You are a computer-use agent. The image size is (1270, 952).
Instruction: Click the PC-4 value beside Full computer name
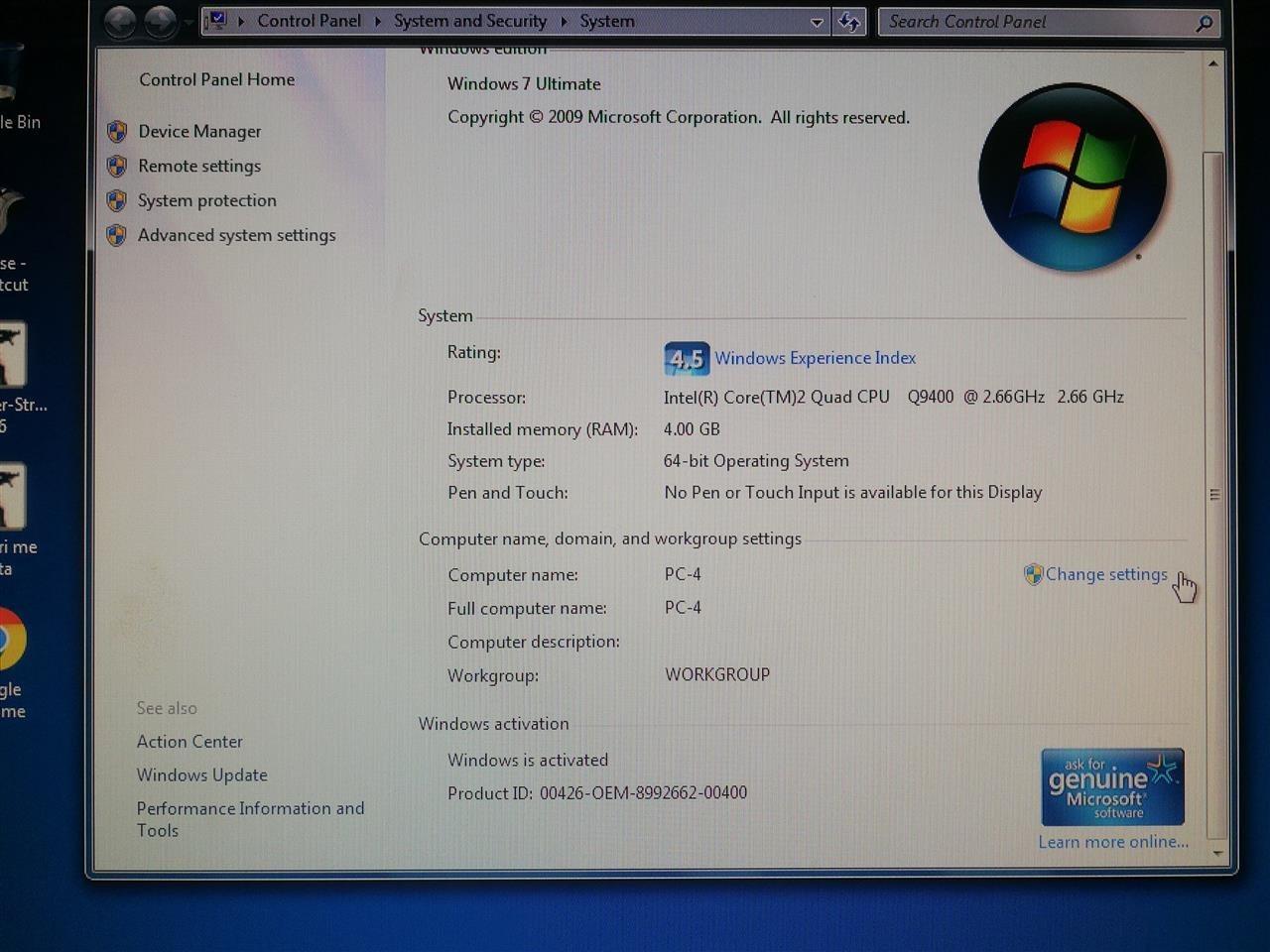coord(683,608)
